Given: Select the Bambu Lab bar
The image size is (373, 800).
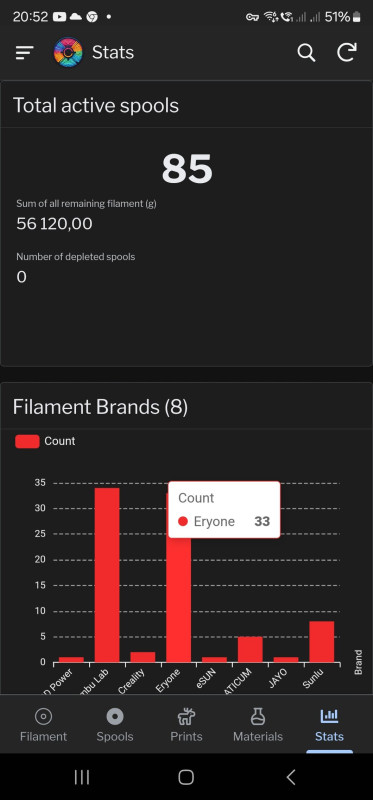Looking at the screenshot, I should tap(107, 575).
